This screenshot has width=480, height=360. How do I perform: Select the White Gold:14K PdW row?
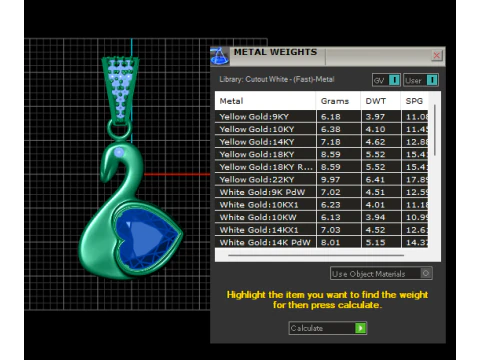pyautogui.click(x=321, y=242)
